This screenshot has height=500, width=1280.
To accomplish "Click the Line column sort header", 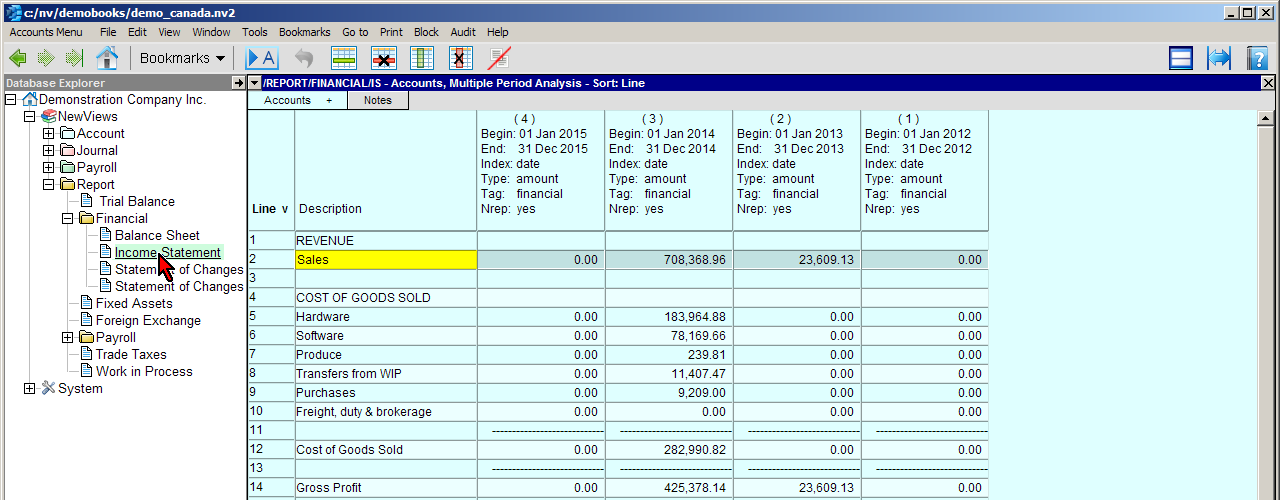I will coord(270,209).
